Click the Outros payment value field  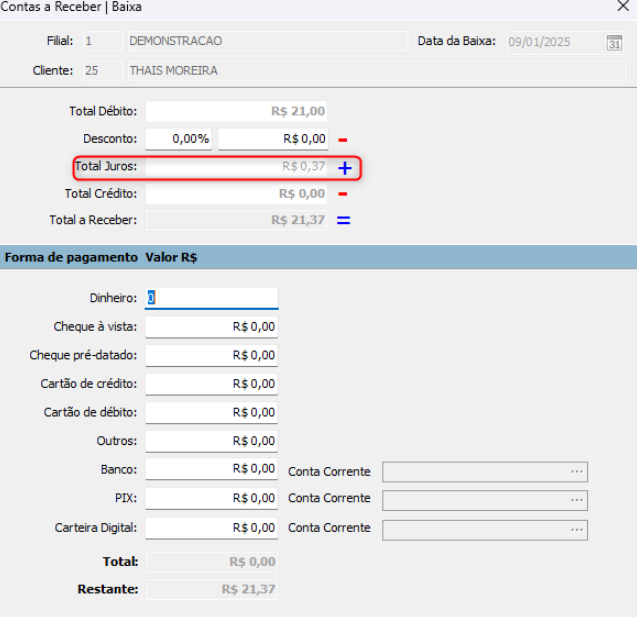[212, 441]
